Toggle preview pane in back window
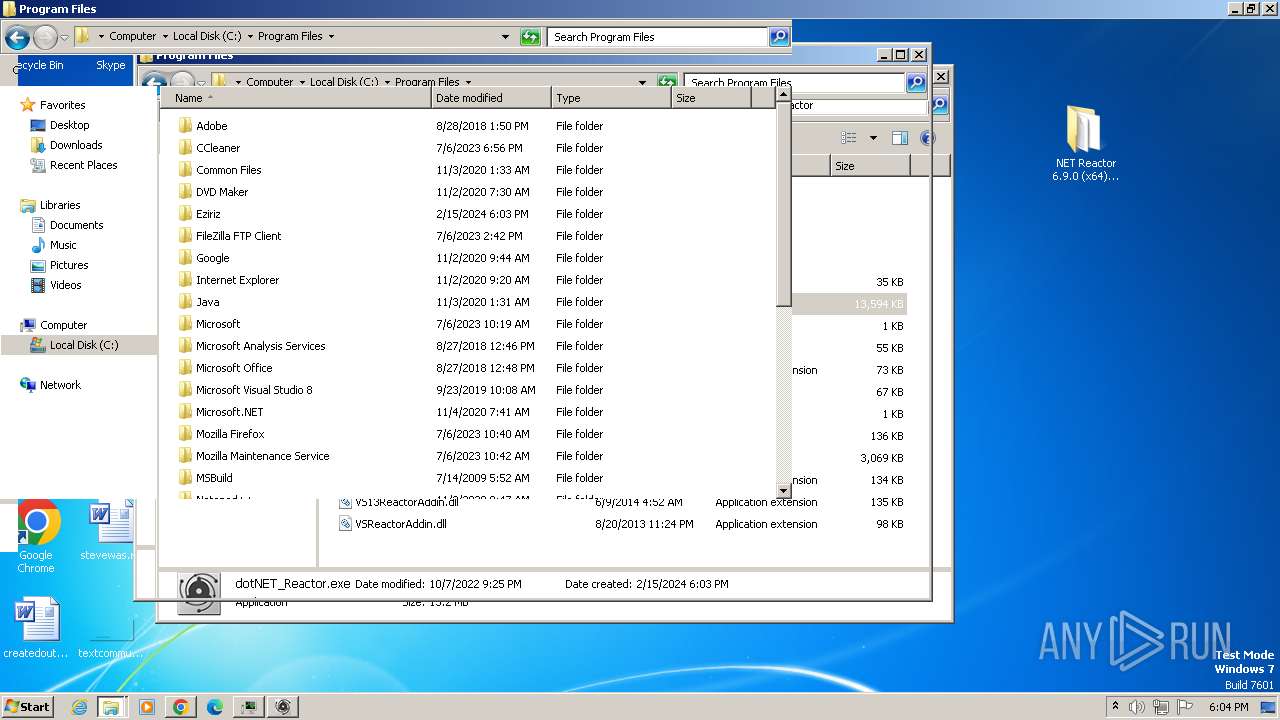Image resolution: width=1280 pixels, height=720 pixels. click(899, 138)
